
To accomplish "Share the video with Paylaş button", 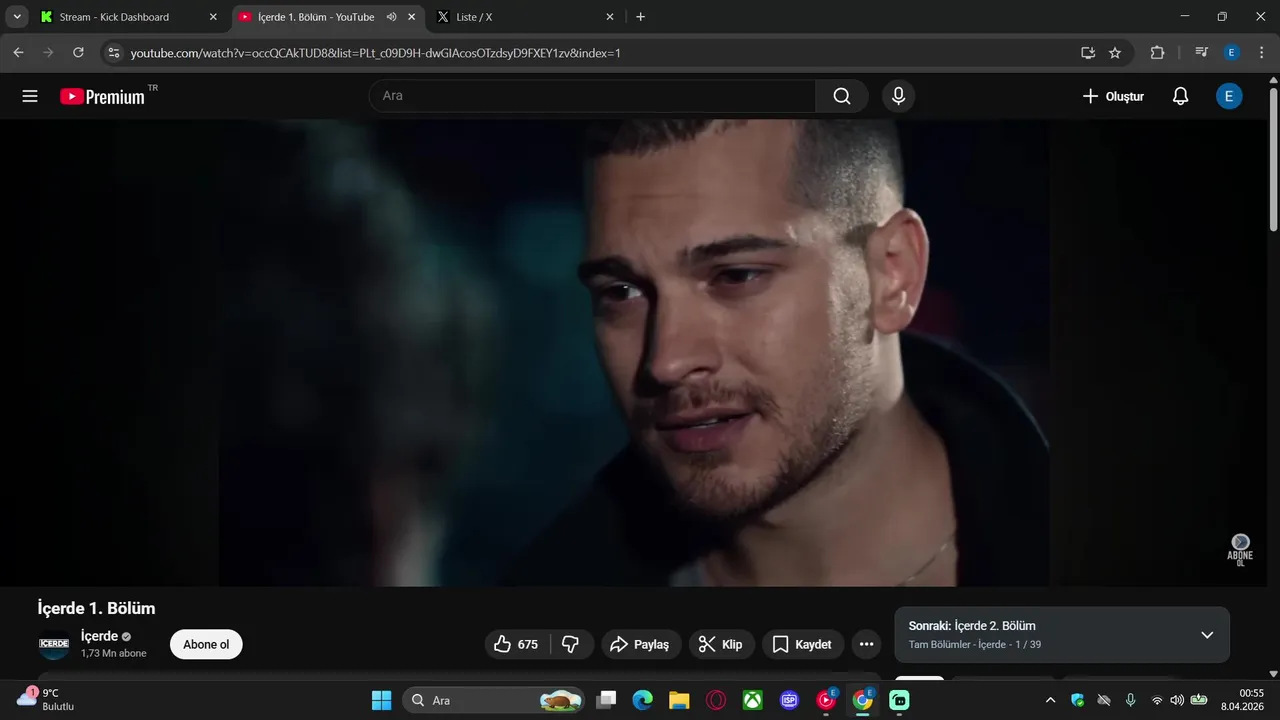I will (640, 644).
